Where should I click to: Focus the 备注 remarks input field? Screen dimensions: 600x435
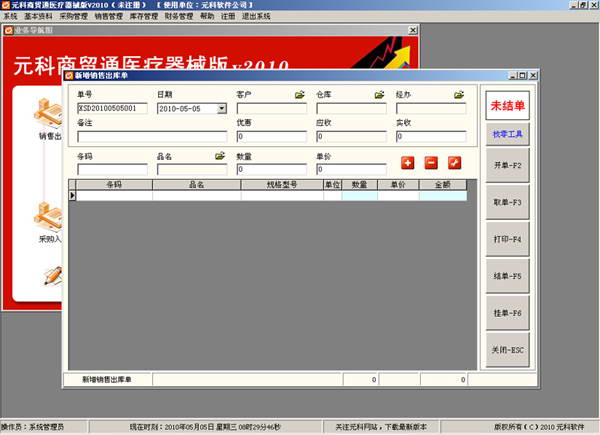click(x=152, y=137)
